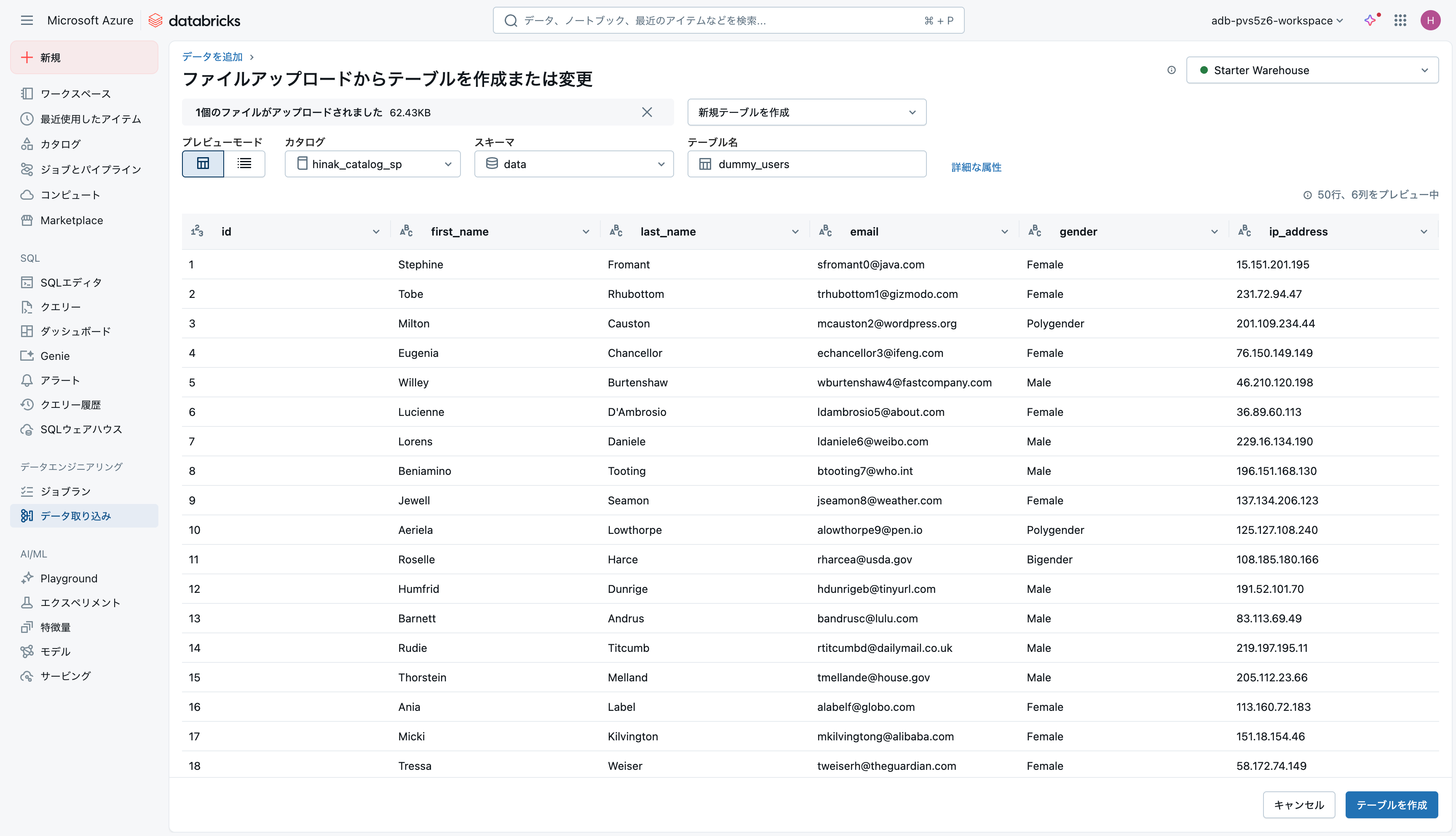The image size is (1456, 836).
Task: Open the hinak_catalog_sp catalog dropdown
Action: (373, 164)
